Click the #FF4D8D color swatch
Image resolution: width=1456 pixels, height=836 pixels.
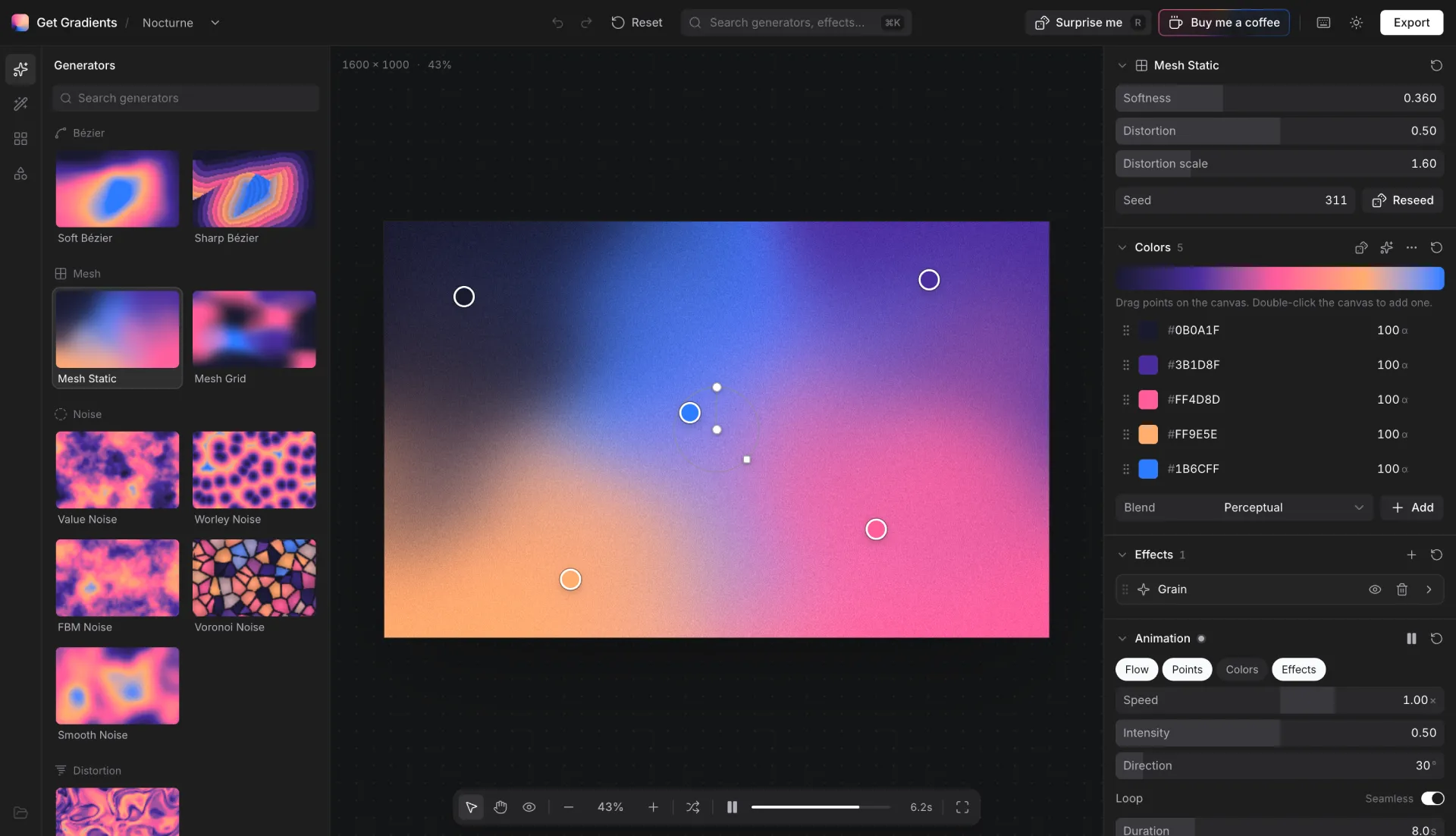click(x=1148, y=400)
